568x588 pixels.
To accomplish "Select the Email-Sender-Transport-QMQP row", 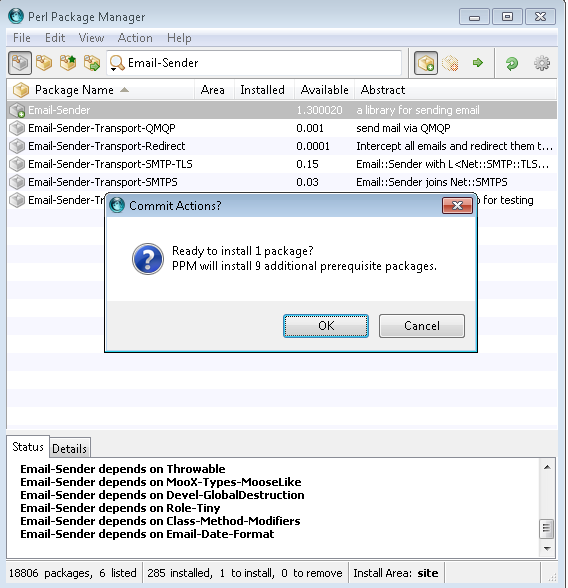I will tap(282, 128).
